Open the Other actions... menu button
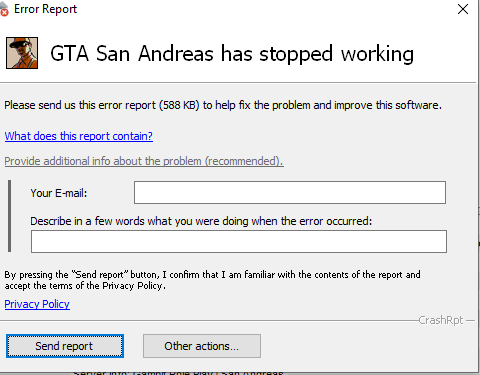The height and width of the screenshot is (375, 480). click(202, 346)
